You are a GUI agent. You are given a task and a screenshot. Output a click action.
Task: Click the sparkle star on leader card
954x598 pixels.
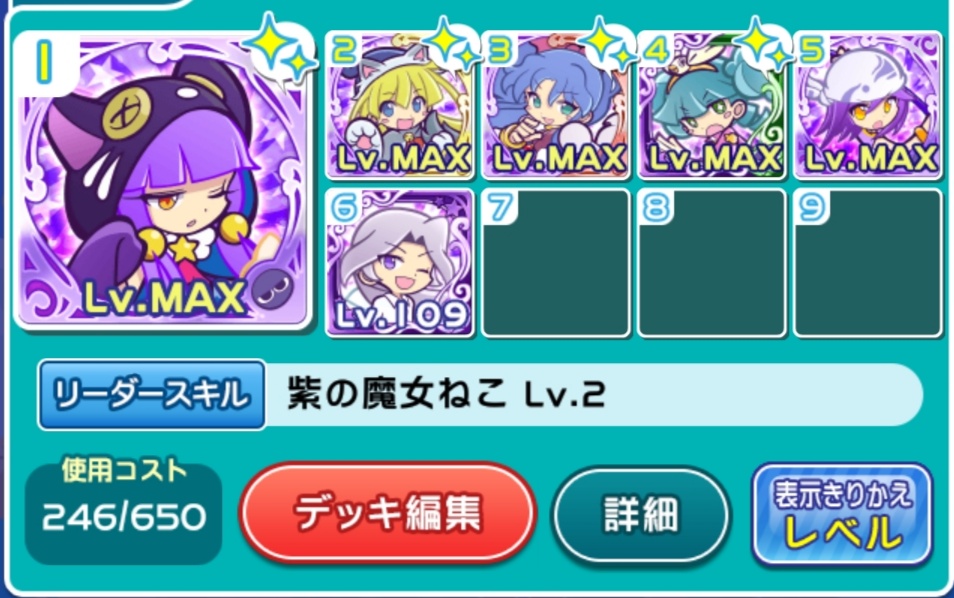coord(280,49)
